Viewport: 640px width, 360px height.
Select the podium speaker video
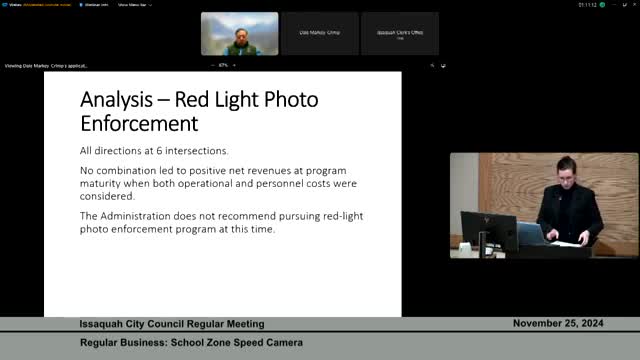pyautogui.click(x=544, y=206)
